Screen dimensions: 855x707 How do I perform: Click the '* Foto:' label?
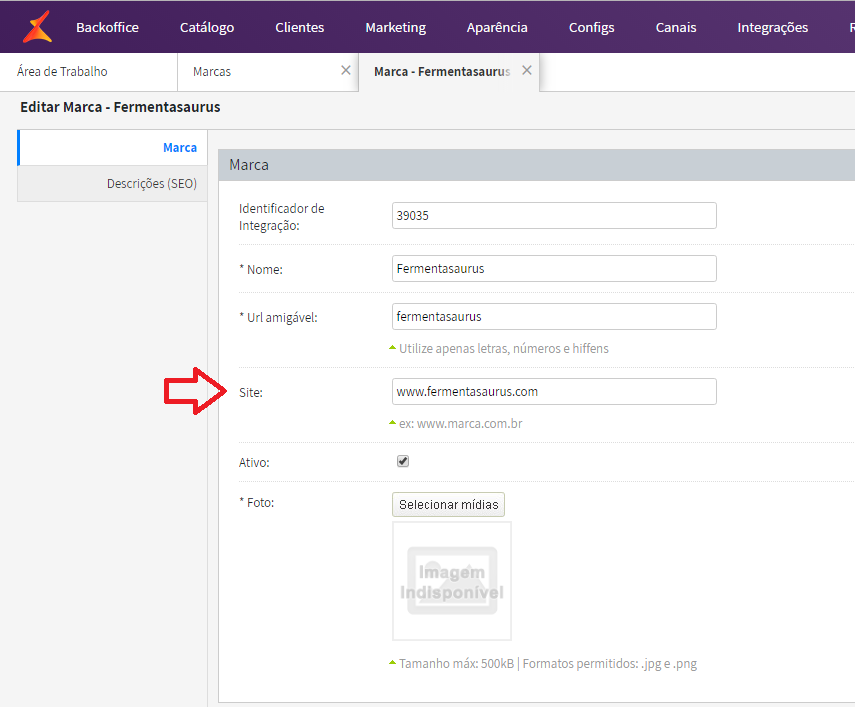tap(256, 503)
